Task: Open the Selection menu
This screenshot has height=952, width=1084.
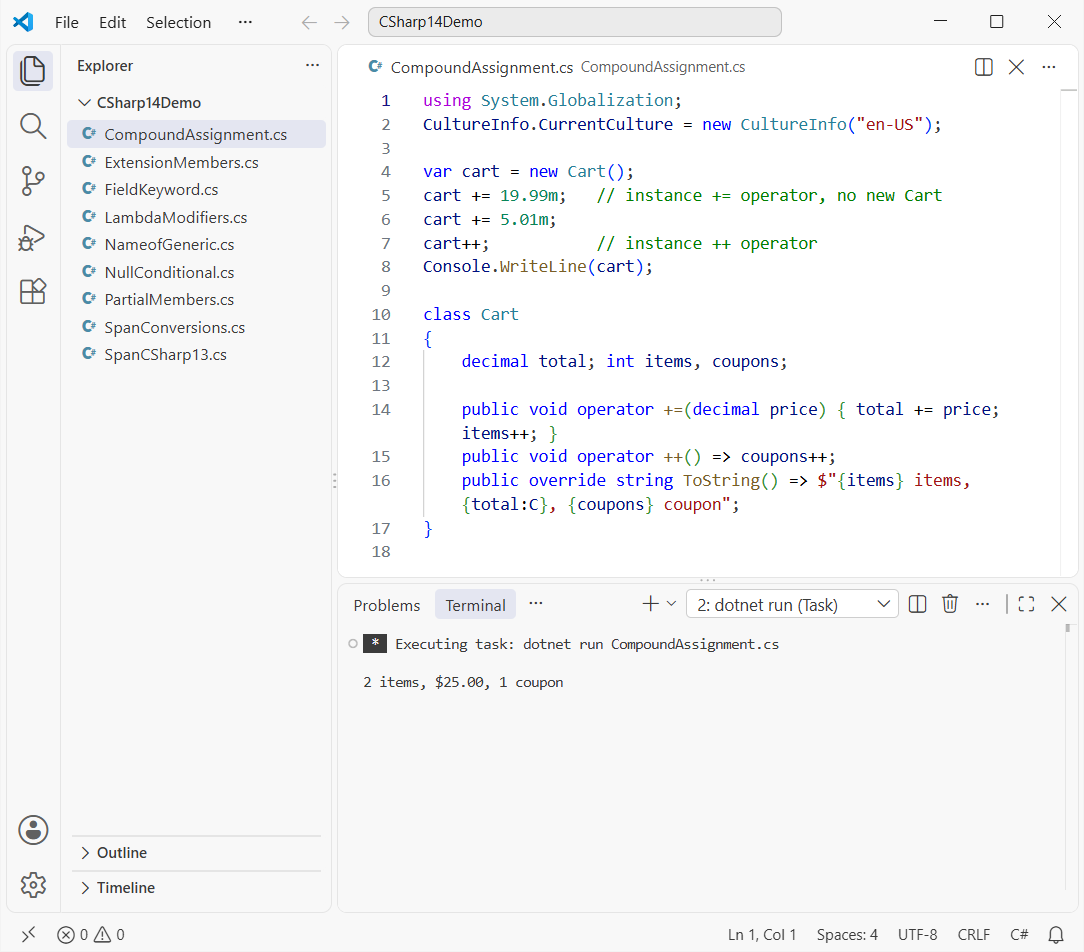Action: click(x=178, y=23)
